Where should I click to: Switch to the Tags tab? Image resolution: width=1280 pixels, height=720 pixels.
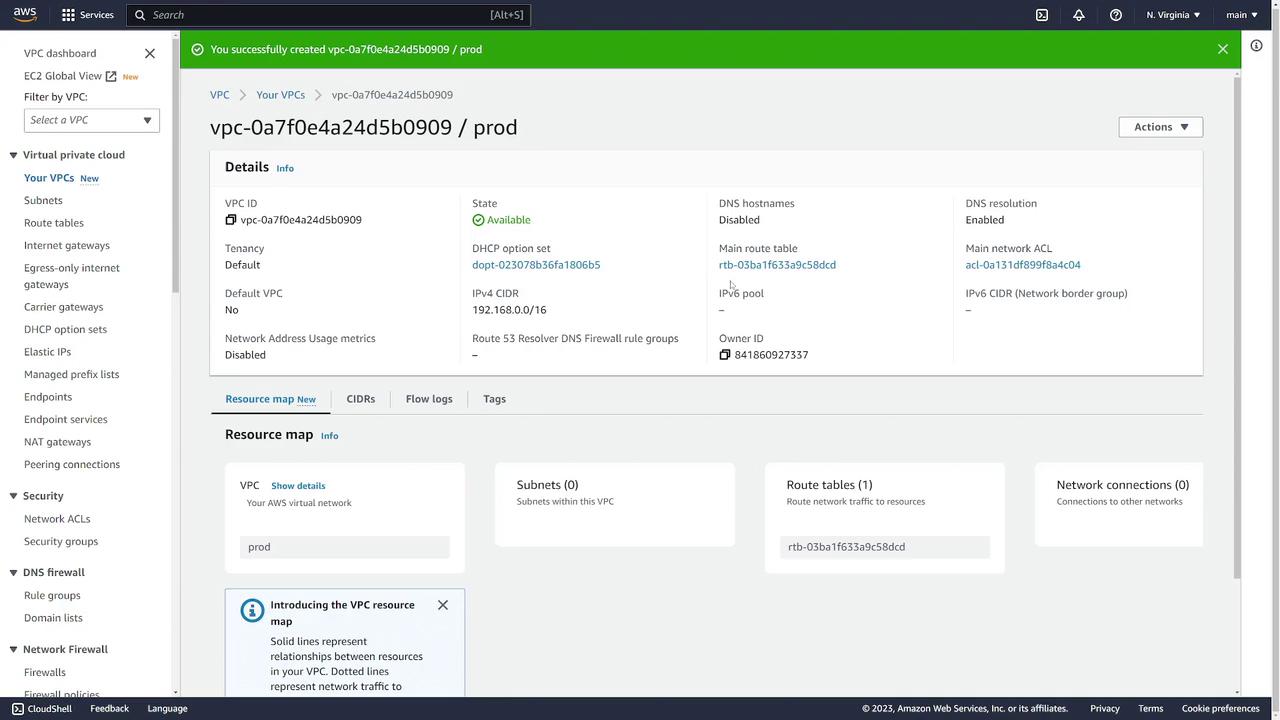click(x=494, y=399)
